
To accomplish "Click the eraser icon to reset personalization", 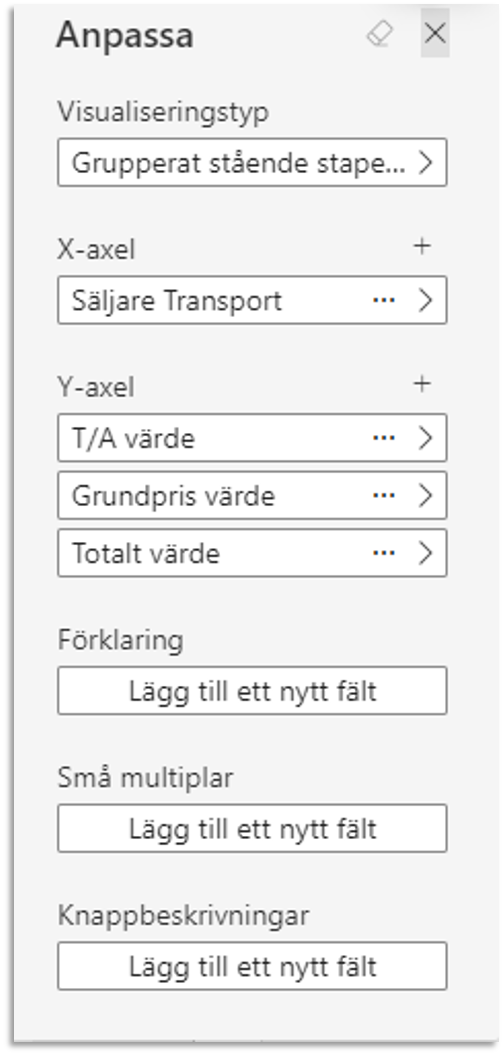I will tap(379, 34).
